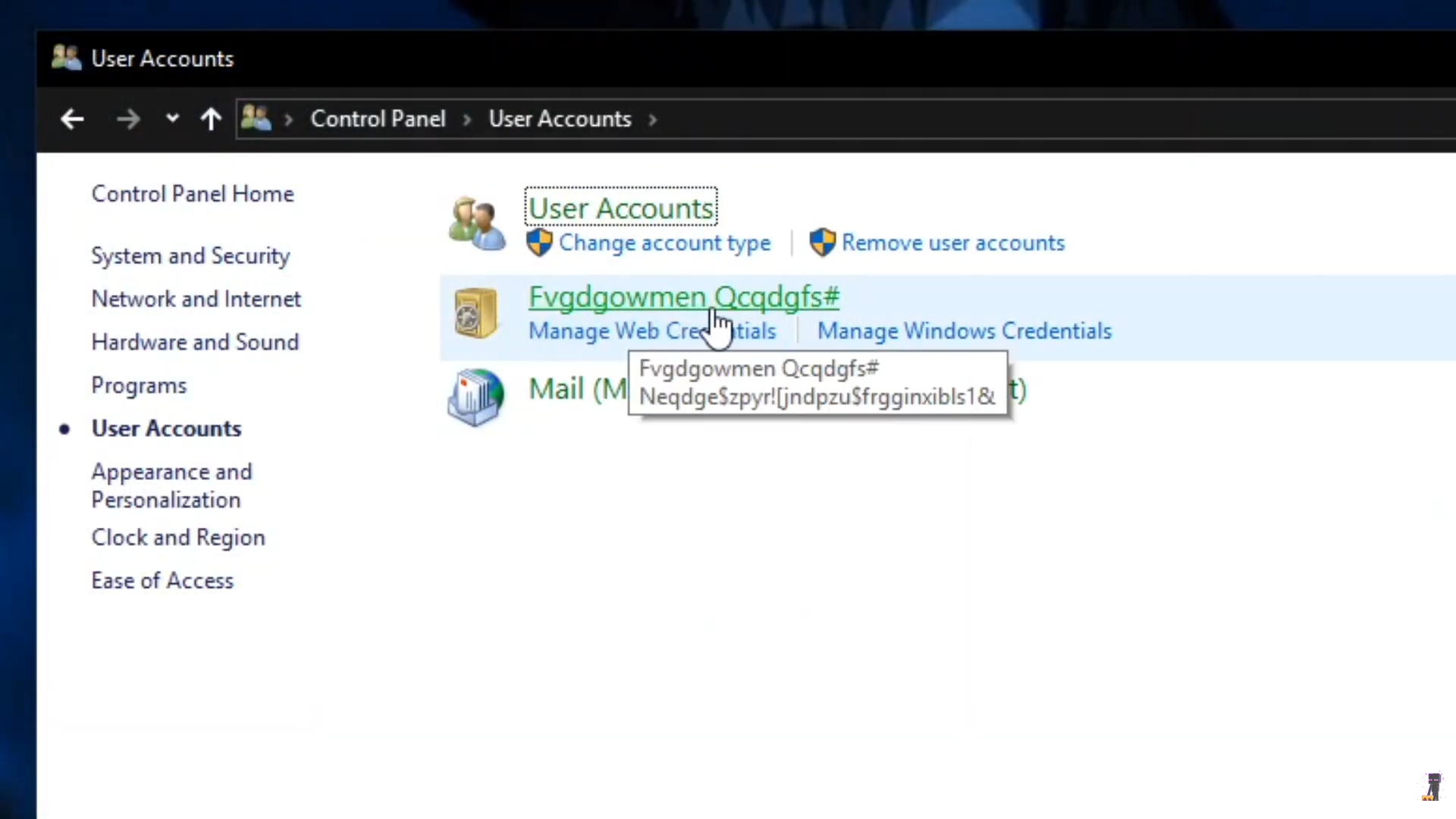Expand the chevron after Control Panel breadcrumb
This screenshot has height=819, width=1456.
pyautogui.click(x=467, y=119)
